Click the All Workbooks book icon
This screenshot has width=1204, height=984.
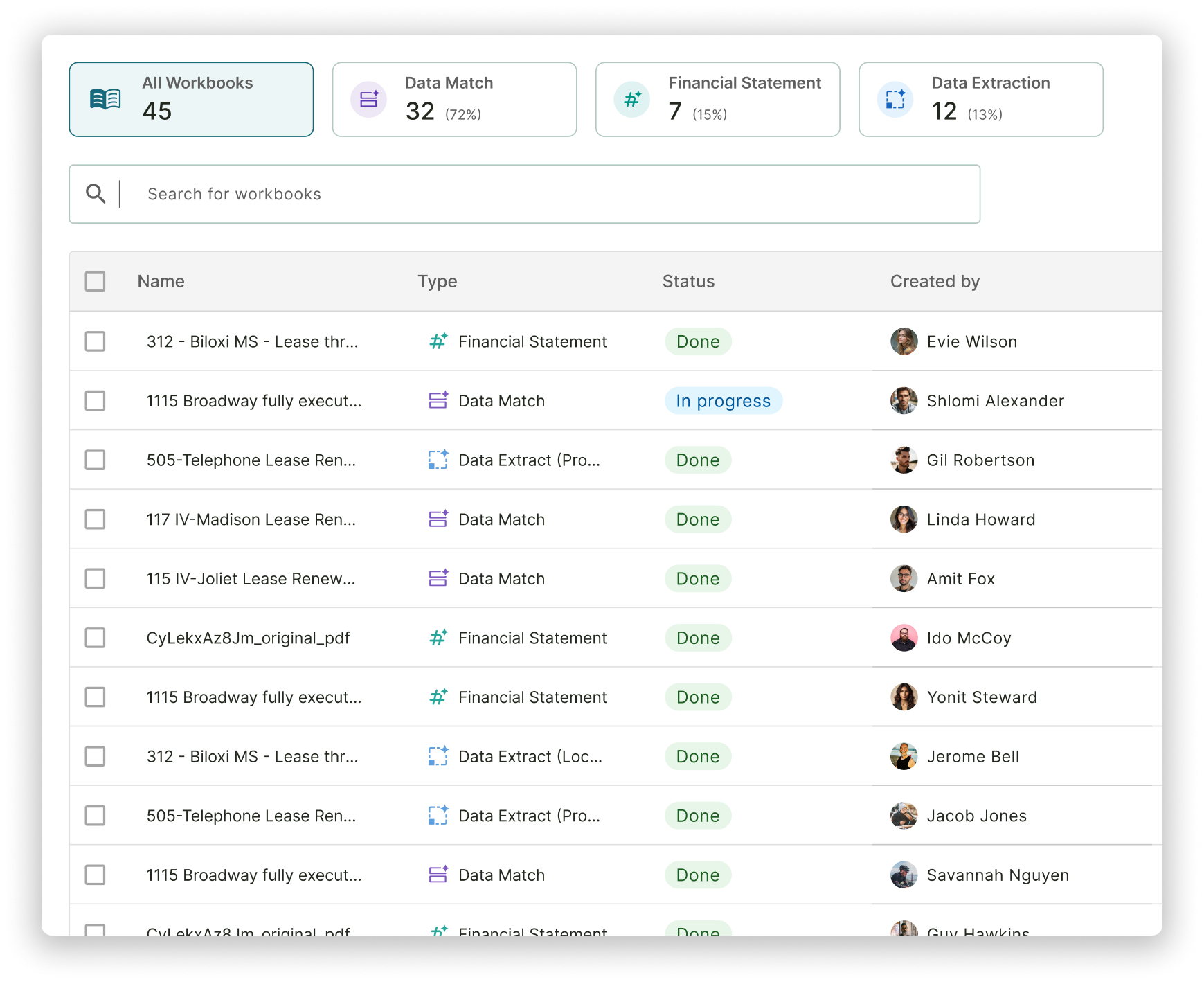pyautogui.click(x=105, y=100)
